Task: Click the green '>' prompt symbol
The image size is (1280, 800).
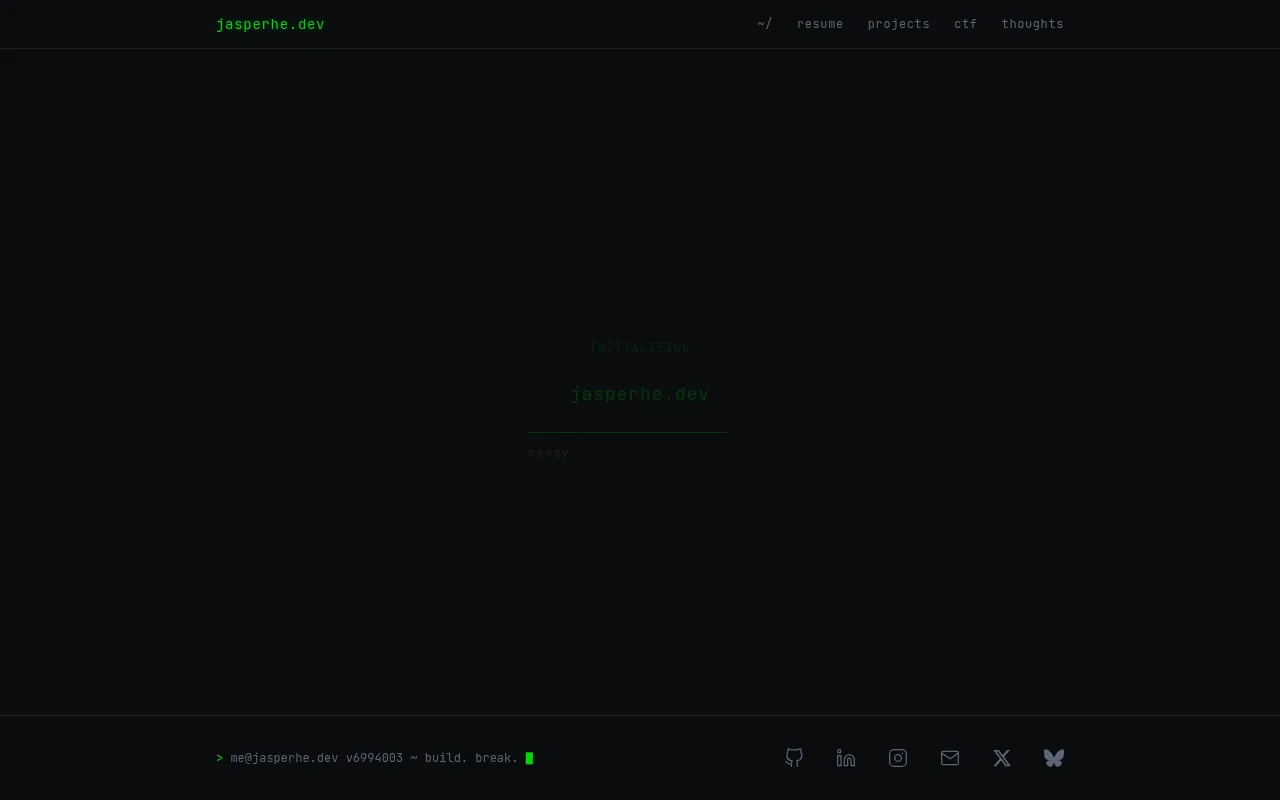Action: point(219,758)
